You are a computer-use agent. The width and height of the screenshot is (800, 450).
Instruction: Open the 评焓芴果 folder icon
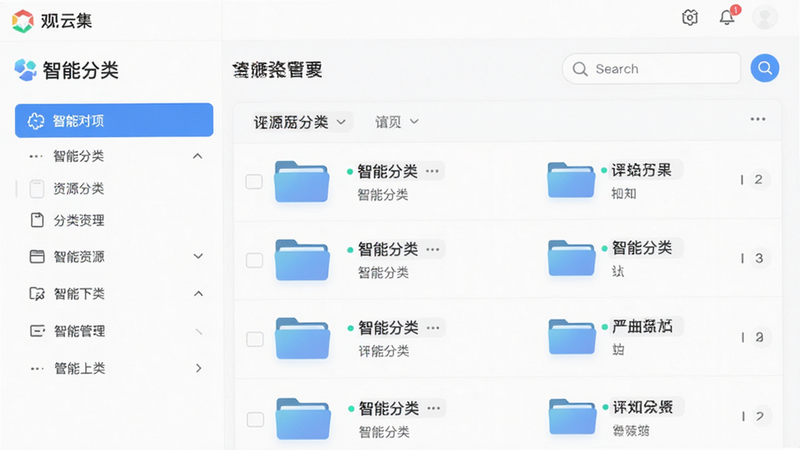[x=571, y=180]
